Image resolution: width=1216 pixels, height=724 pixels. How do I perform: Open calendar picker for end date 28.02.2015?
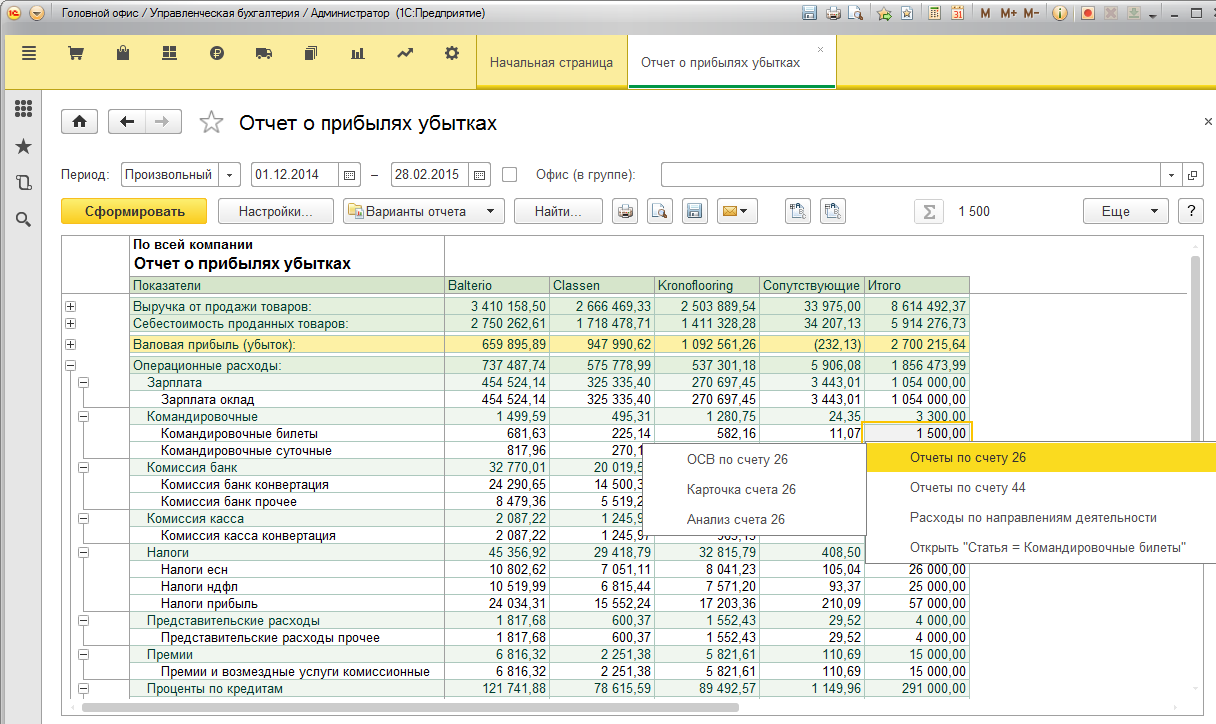click(x=480, y=174)
